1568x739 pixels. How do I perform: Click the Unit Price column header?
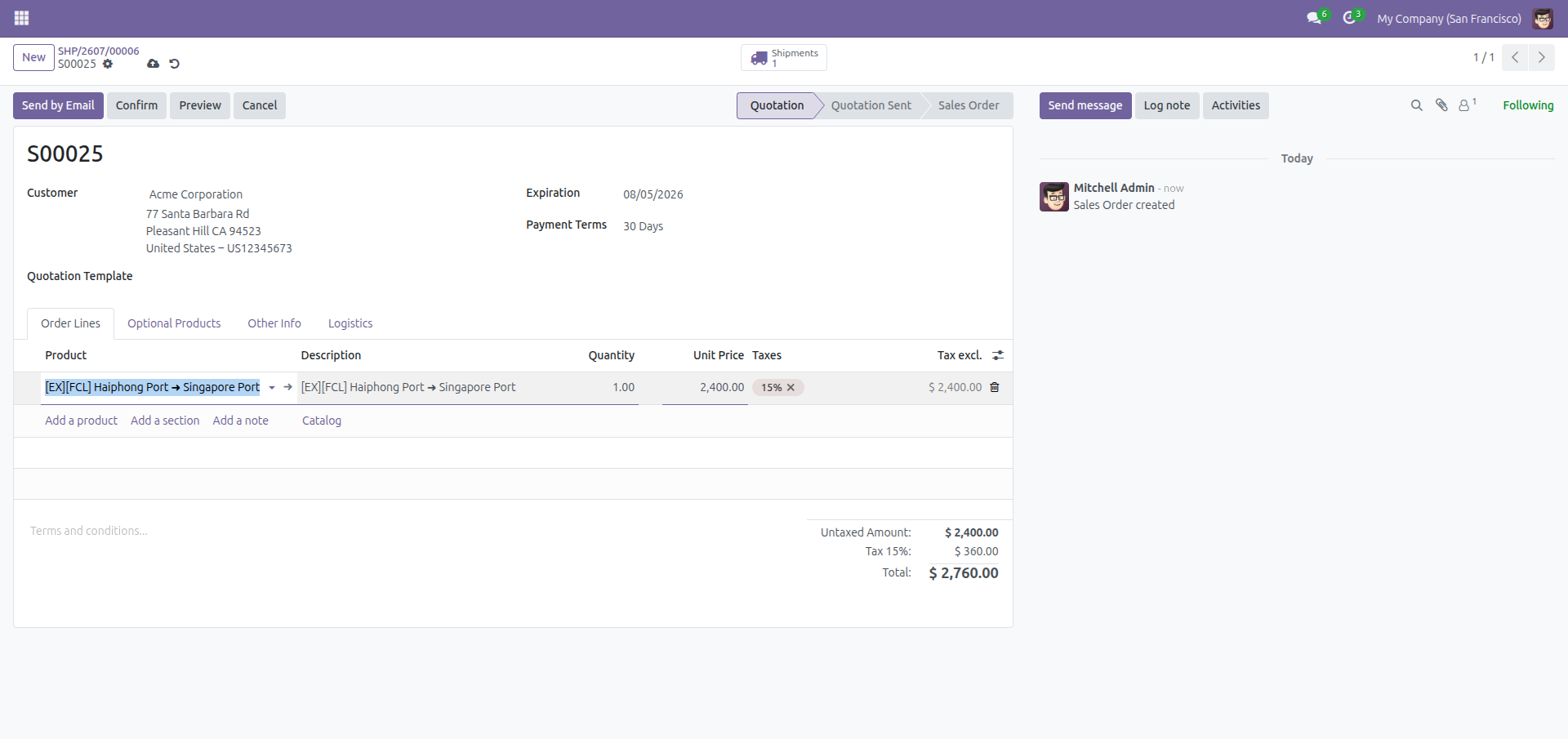click(x=718, y=355)
